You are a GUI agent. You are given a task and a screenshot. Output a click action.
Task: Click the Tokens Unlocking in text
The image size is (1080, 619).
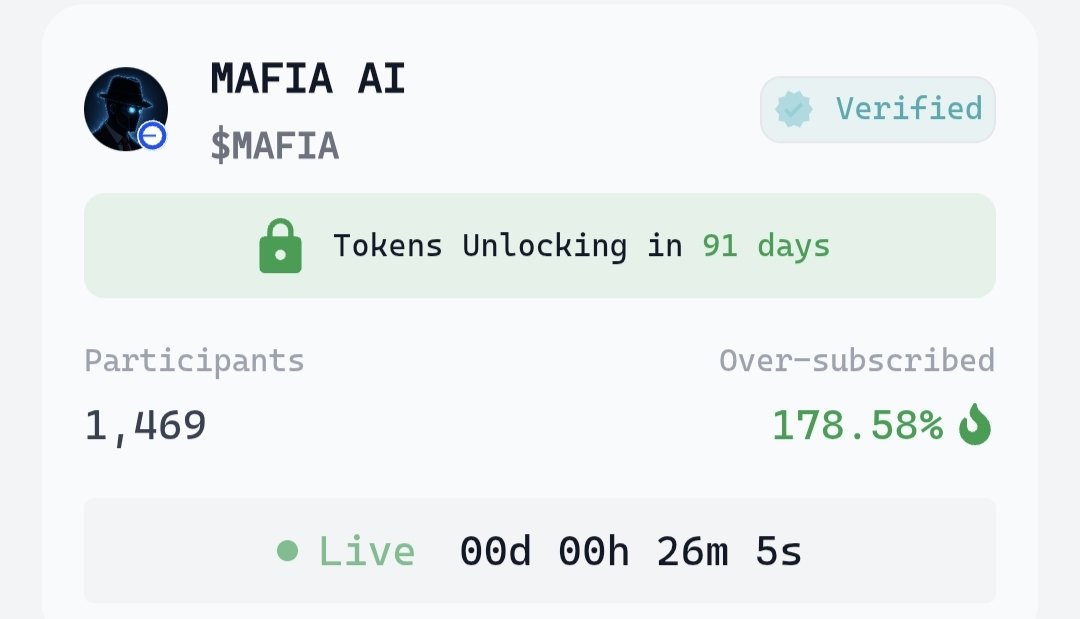coord(508,246)
